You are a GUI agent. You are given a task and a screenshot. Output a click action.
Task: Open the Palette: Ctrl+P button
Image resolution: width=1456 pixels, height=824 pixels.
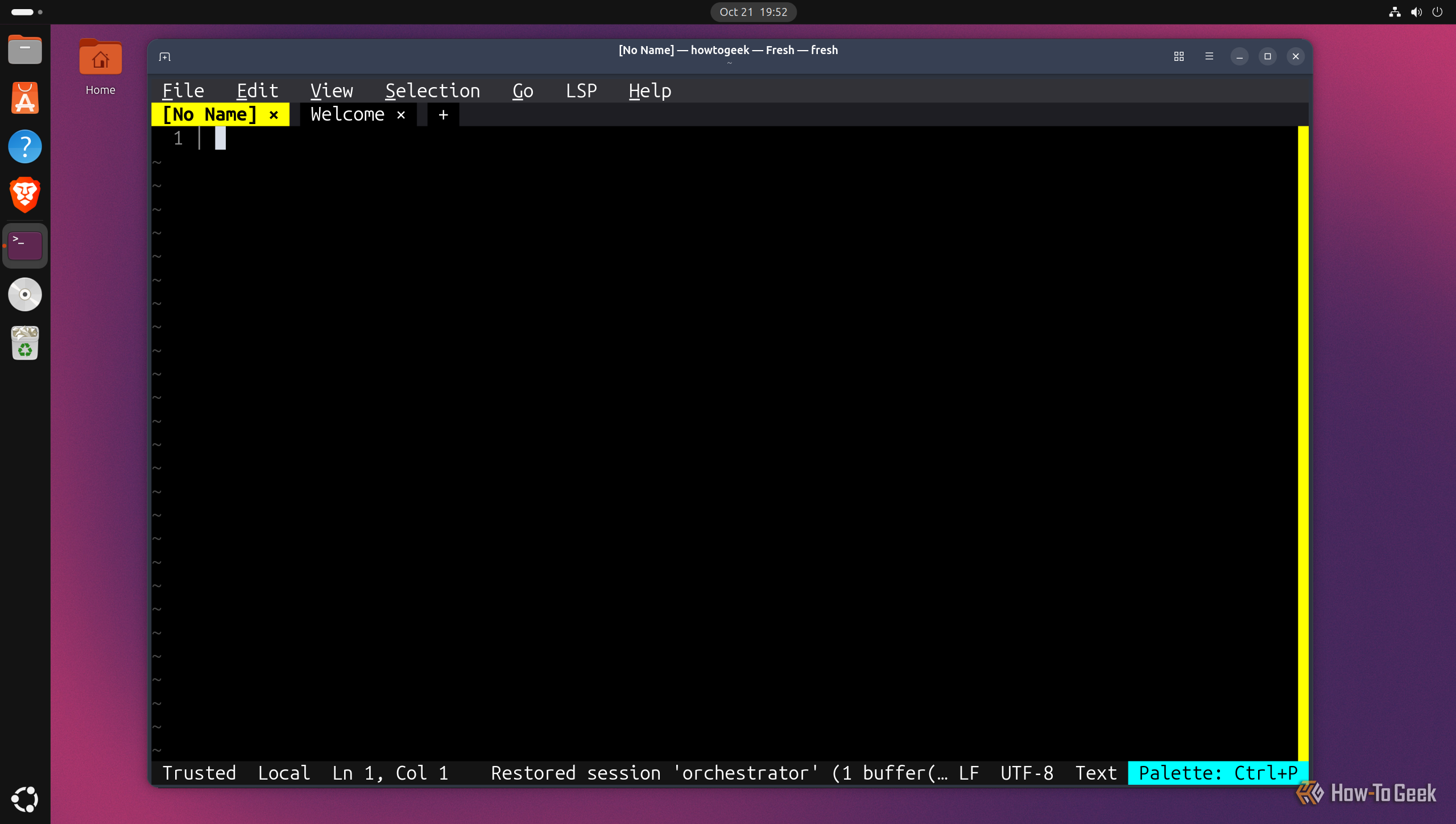1218,773
